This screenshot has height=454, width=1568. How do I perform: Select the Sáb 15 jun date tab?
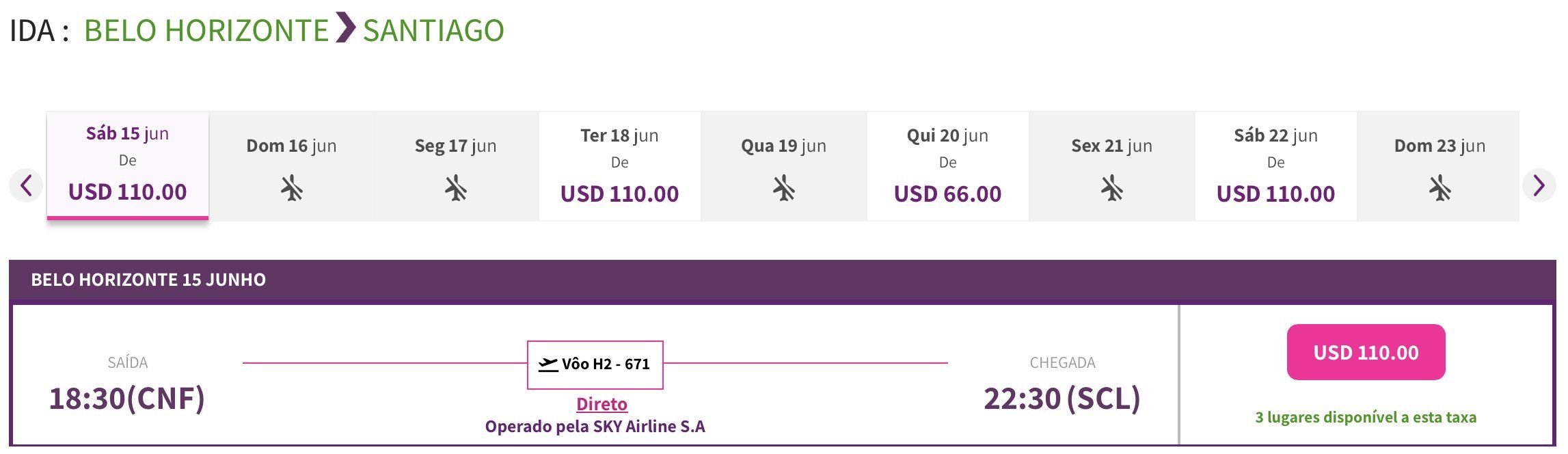tap(128, 165)
